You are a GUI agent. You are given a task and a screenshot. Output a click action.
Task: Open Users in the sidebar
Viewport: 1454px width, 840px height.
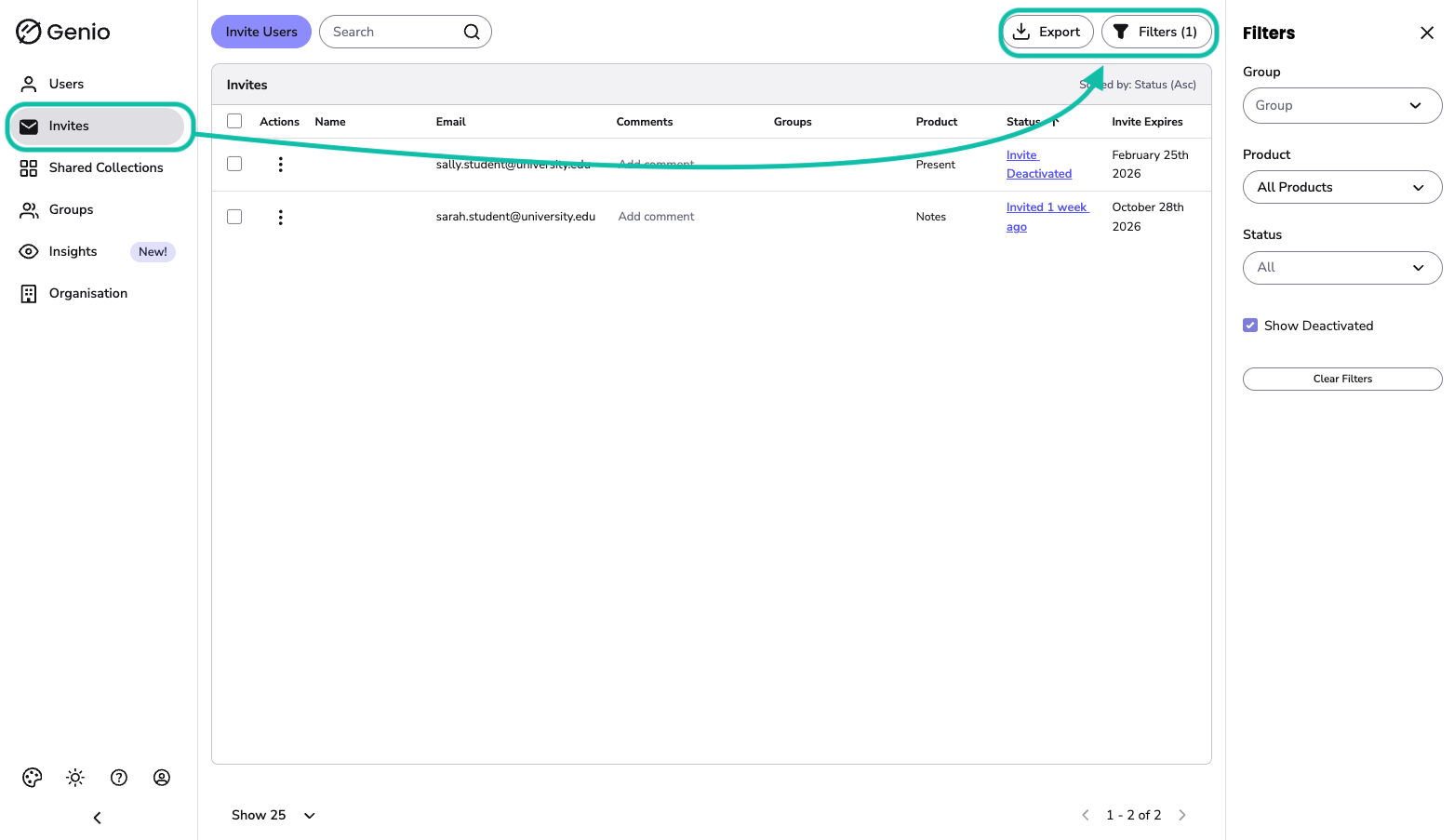click(x=97, y=84)
